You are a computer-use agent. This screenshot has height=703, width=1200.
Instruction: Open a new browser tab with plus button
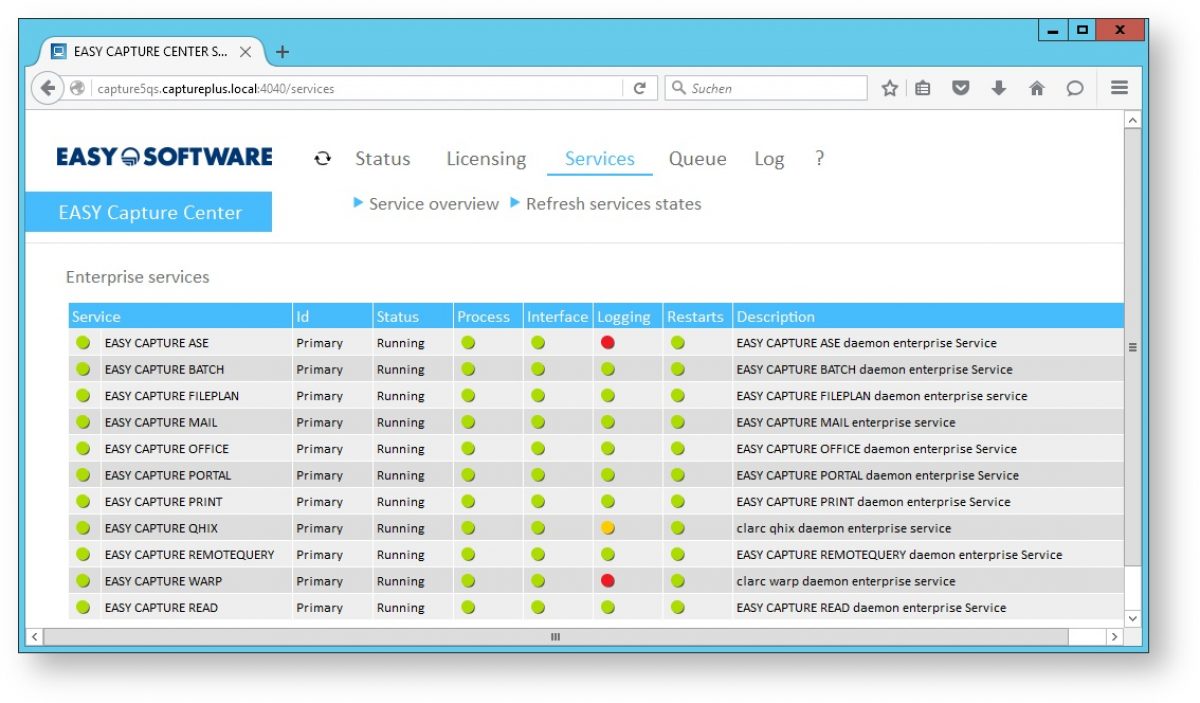[282, 52]
